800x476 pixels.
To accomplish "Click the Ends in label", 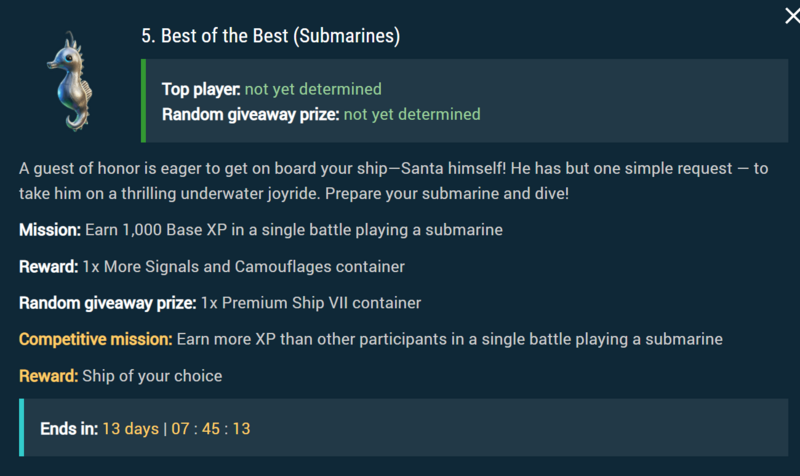I will [69, 428].
